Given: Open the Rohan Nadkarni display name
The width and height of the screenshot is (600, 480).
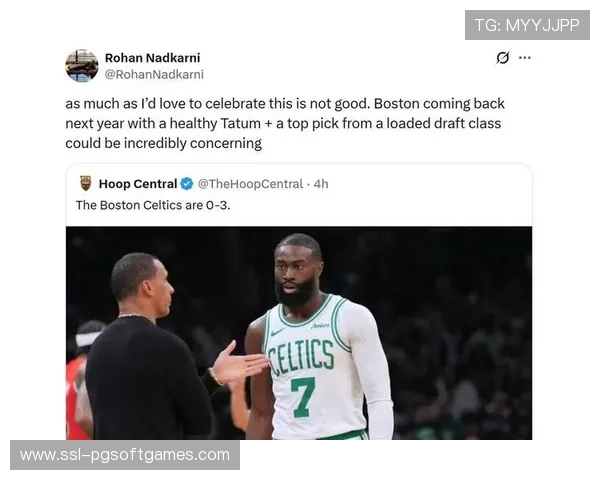Looking at the screenshot, I should (x=152, y=58).
